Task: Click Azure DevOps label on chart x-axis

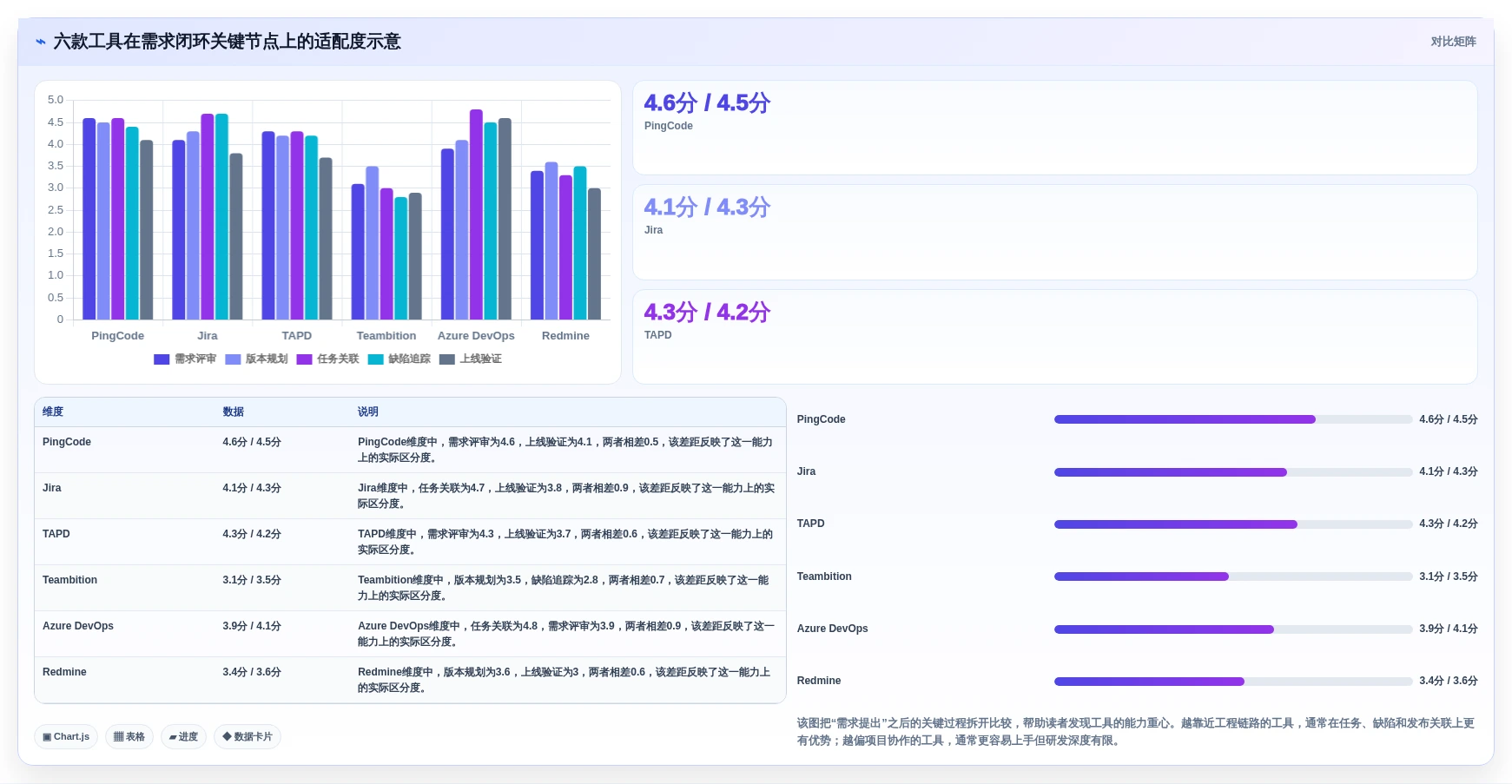Action: click(476, 336)
